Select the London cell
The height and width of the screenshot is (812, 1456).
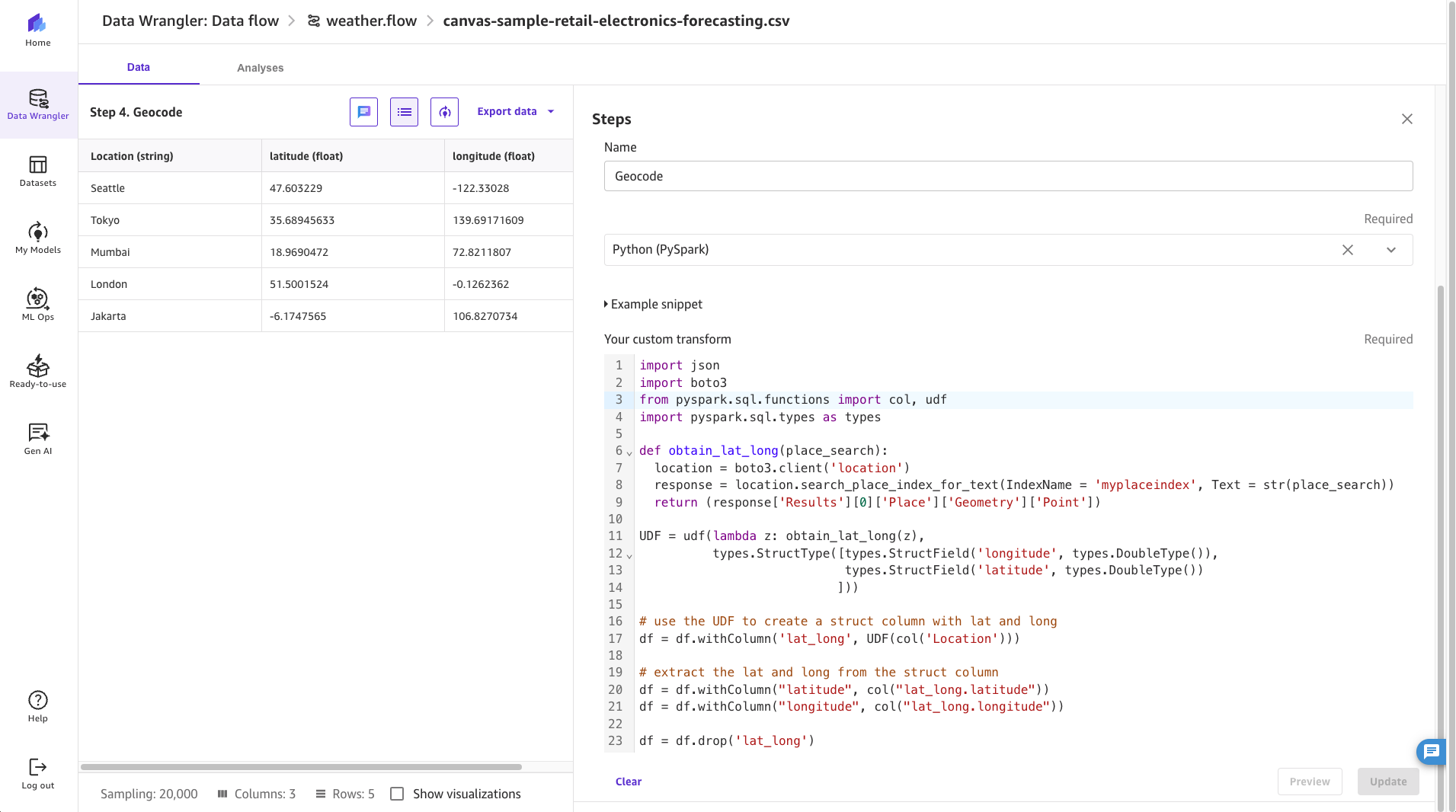(x=170, y=284)
